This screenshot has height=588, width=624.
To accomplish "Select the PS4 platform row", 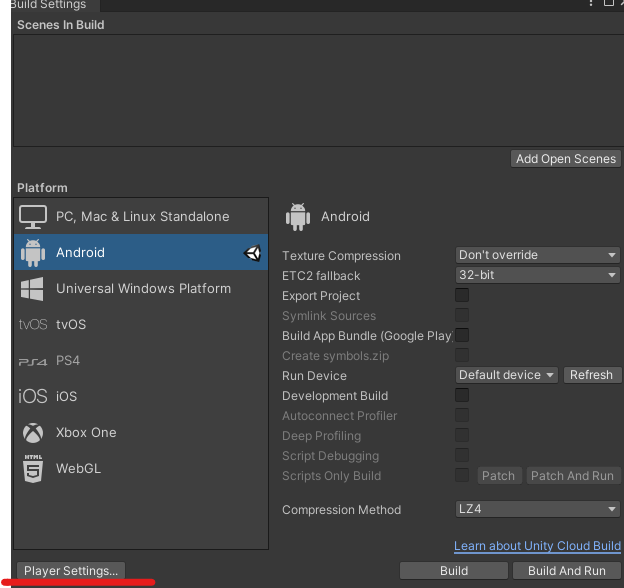I will pyautogui.click(x=141, y=360).
